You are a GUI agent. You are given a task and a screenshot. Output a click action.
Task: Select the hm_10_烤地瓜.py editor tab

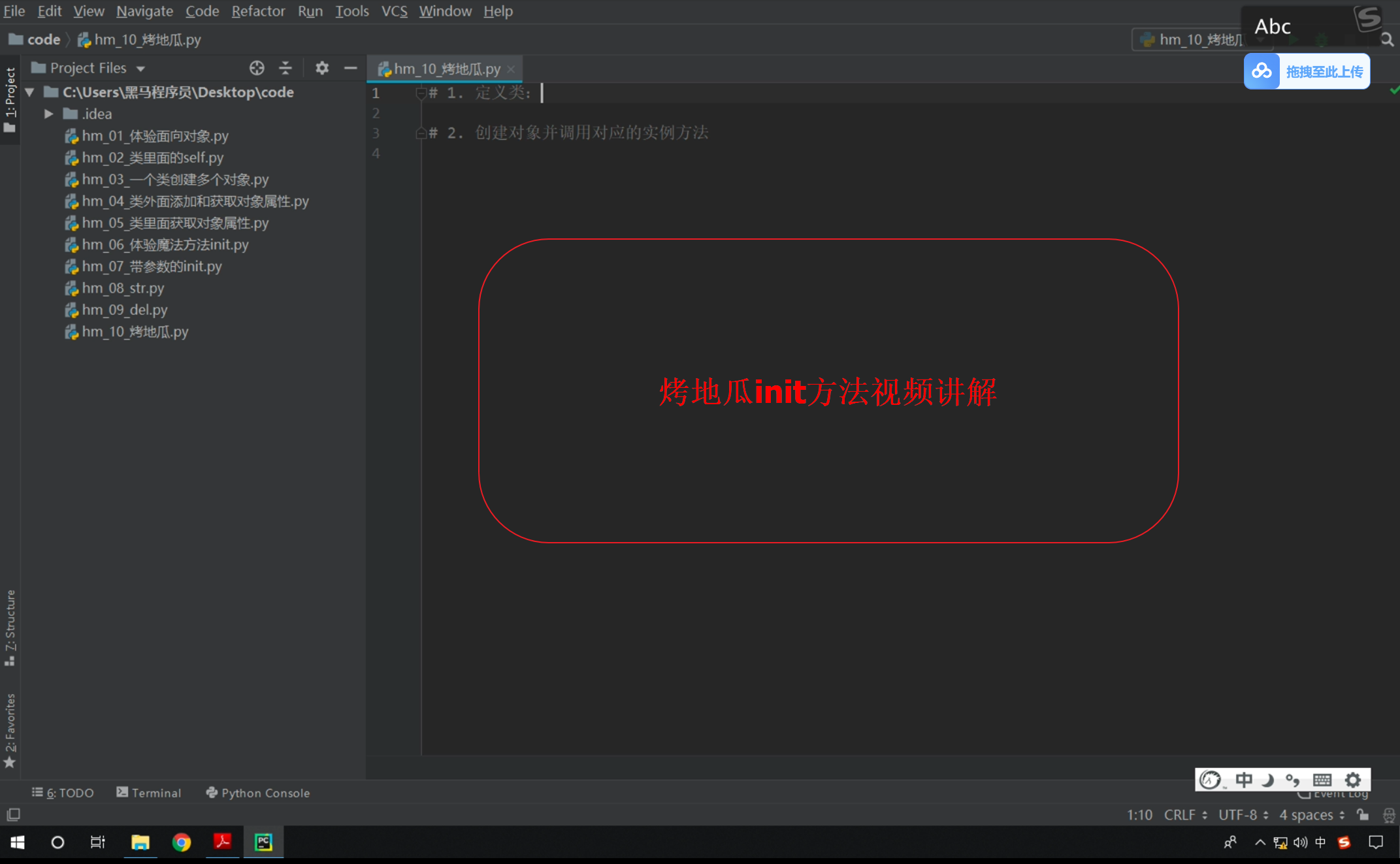(446, 69)
